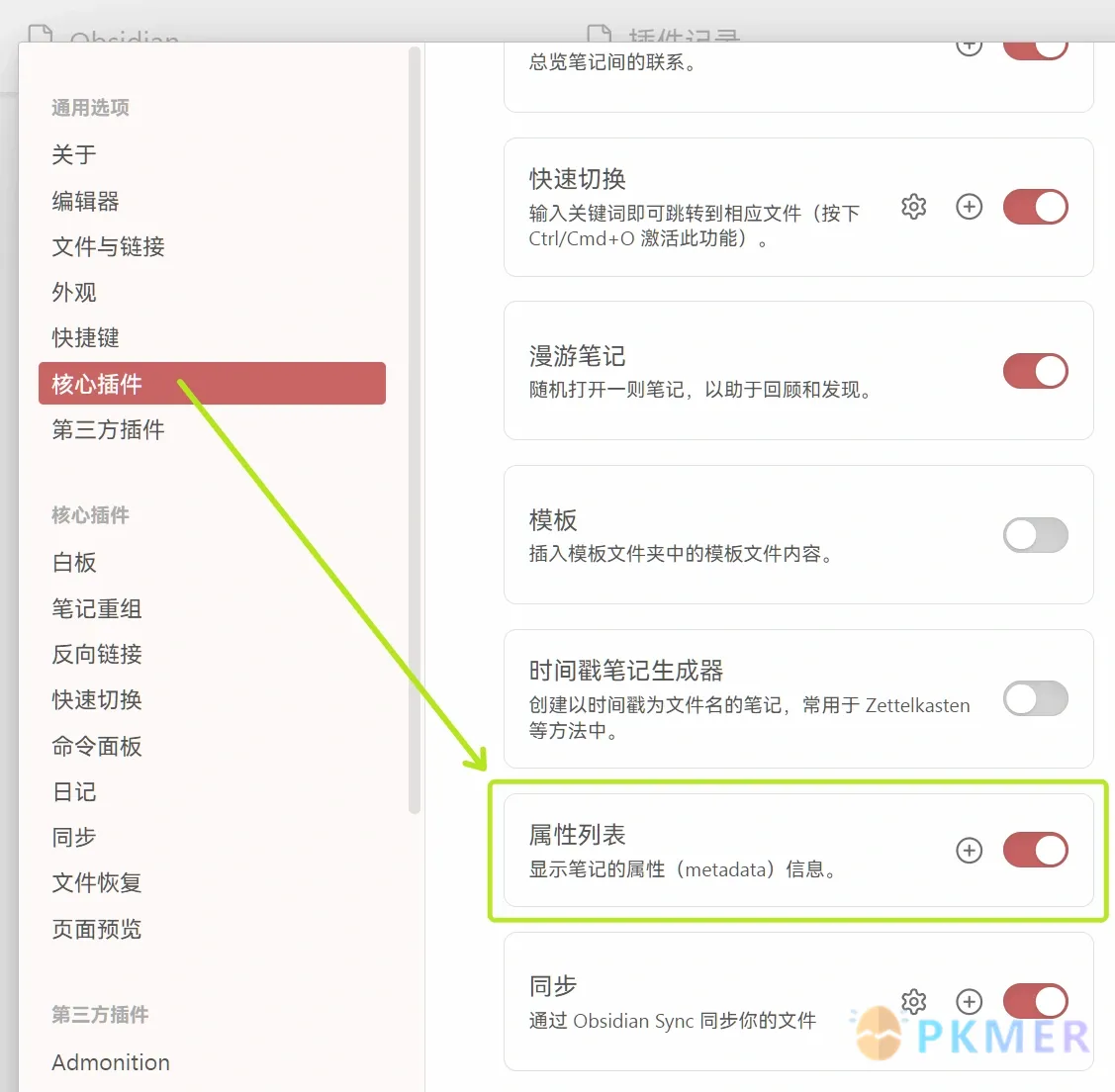Click the plus hotkey icon for 快速切换
The image size is (1115, 1092).
pyautogui.click(x=970, y=207)
